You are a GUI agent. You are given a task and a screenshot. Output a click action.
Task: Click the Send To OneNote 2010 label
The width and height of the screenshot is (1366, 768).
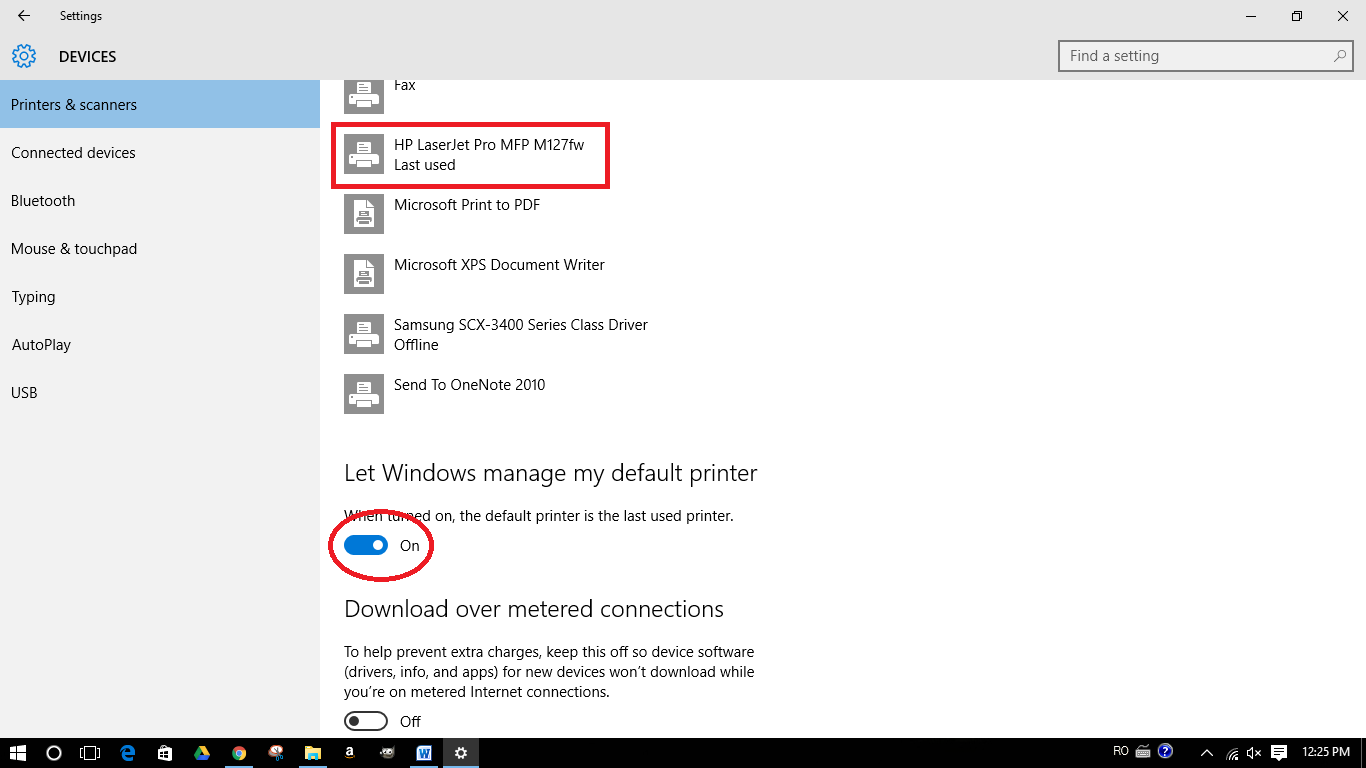click(470, 384)
